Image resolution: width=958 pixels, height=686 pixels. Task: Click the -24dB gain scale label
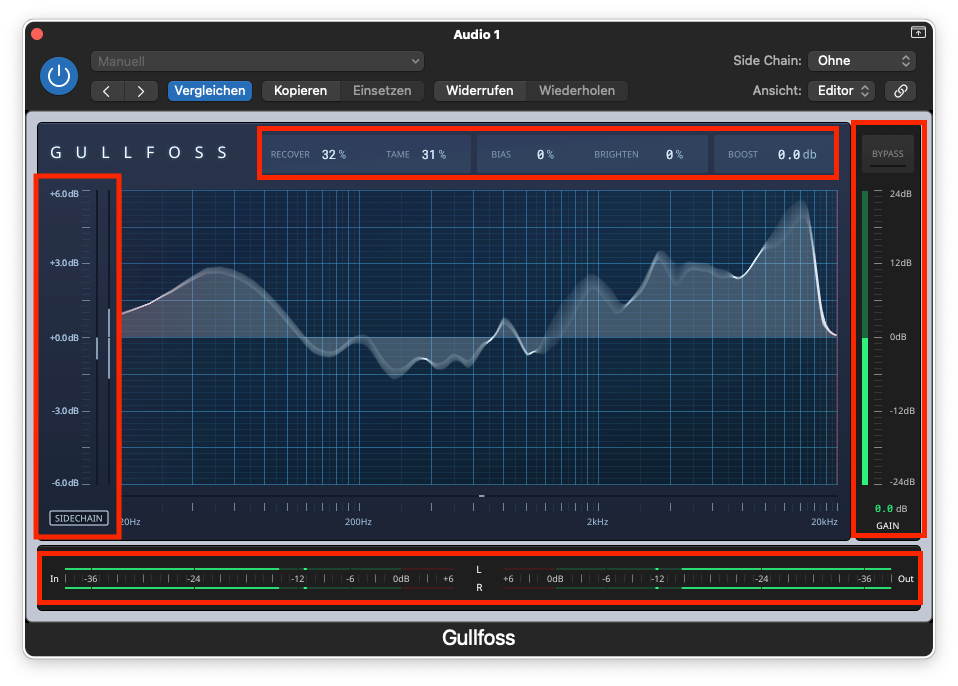[x=902, y=481]
